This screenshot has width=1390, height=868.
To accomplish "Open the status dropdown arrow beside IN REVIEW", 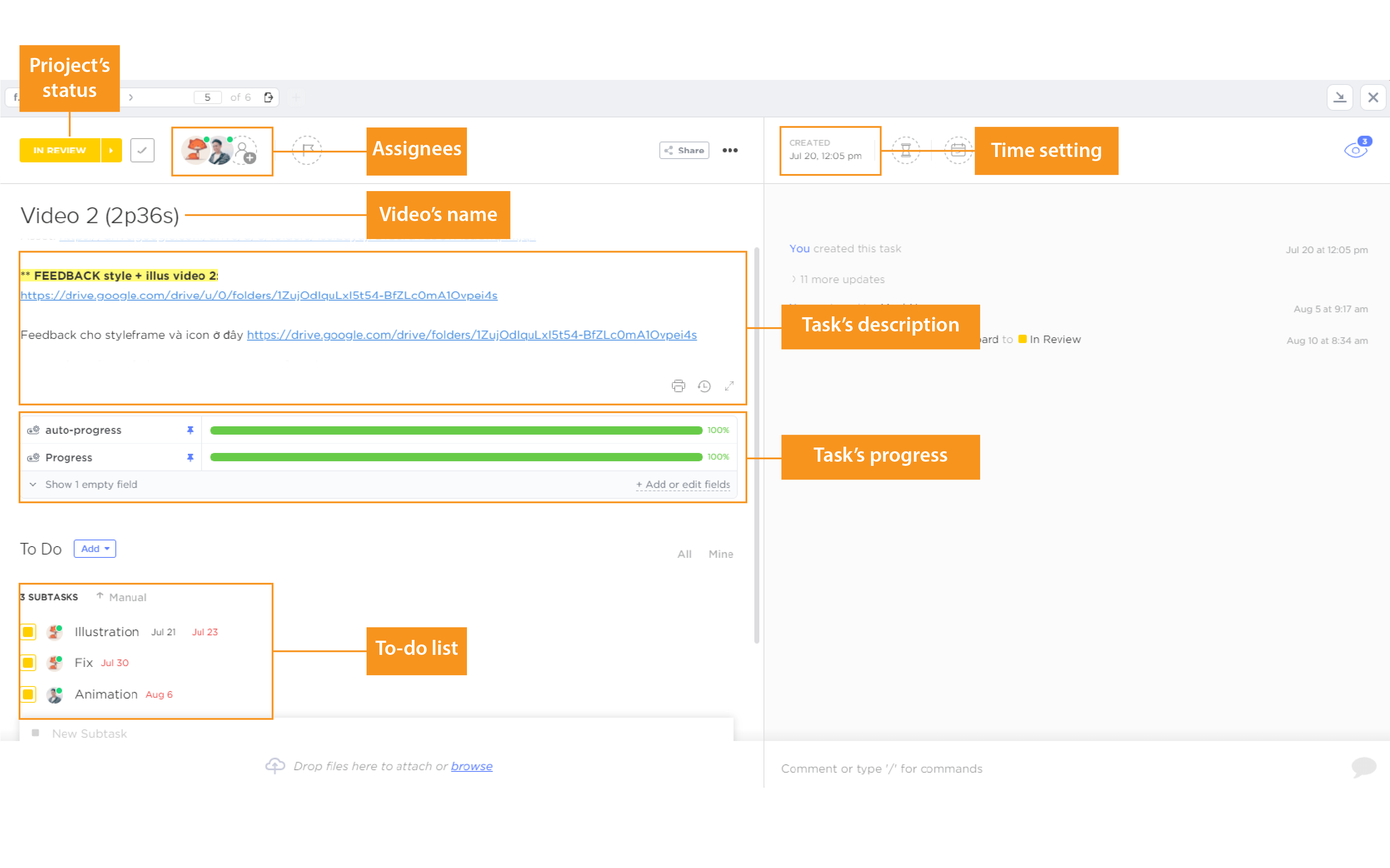I will [111, 150].
